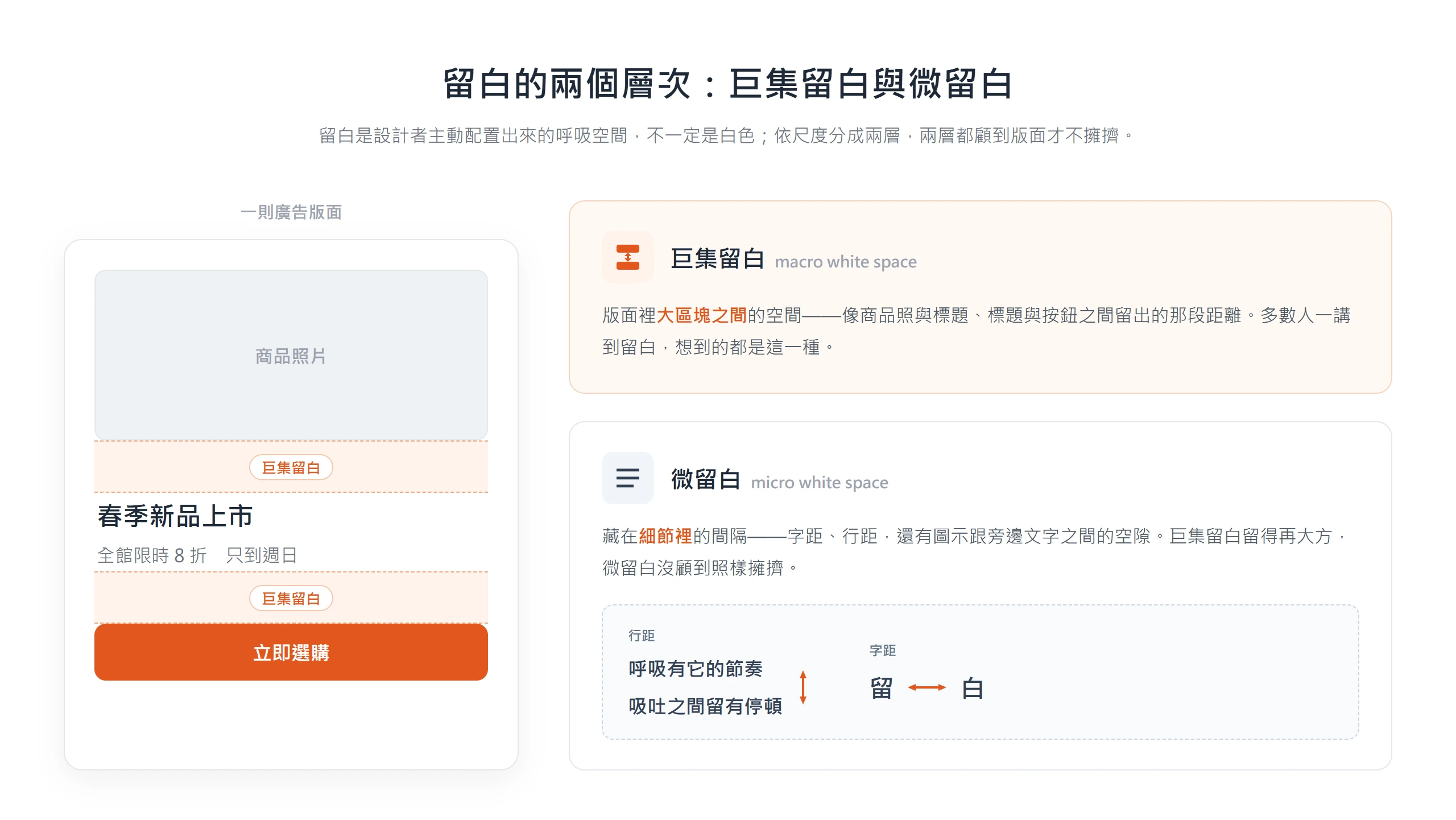Click the 巨集留白 pill above the buy button

click(x=291, y=598)
